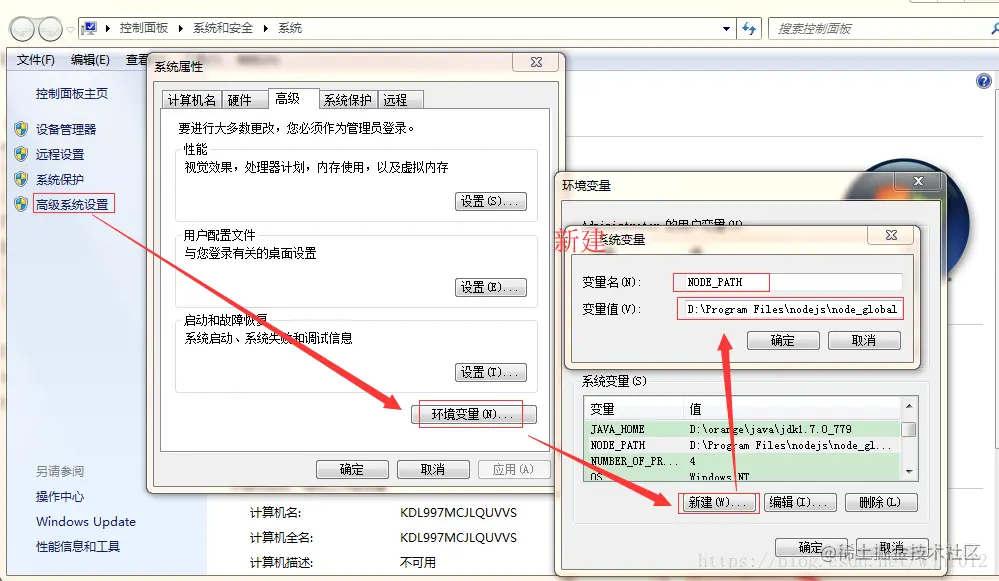The height and width of the screenshot is (581, 999).
Task: Confirm new system variable with 确定
Action: 783,341
